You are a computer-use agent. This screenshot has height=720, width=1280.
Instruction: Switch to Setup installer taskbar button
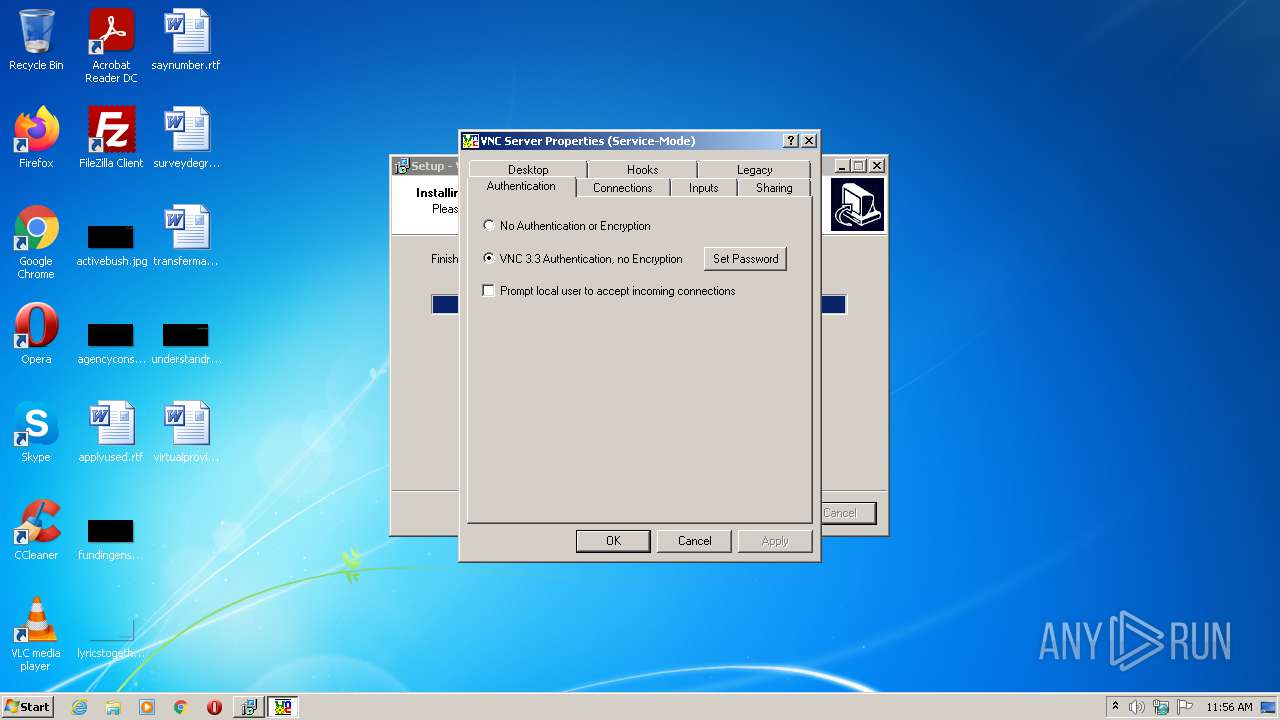248,707
